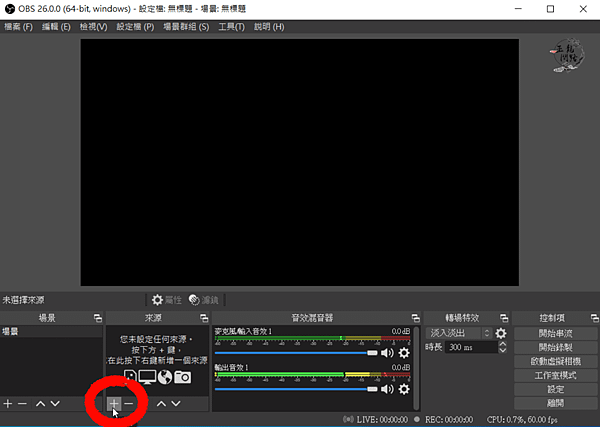Image resolution: width=600 pixels, height=427 pixels.
Task: Click the 300 ms duration field
Action: [471, 347]
